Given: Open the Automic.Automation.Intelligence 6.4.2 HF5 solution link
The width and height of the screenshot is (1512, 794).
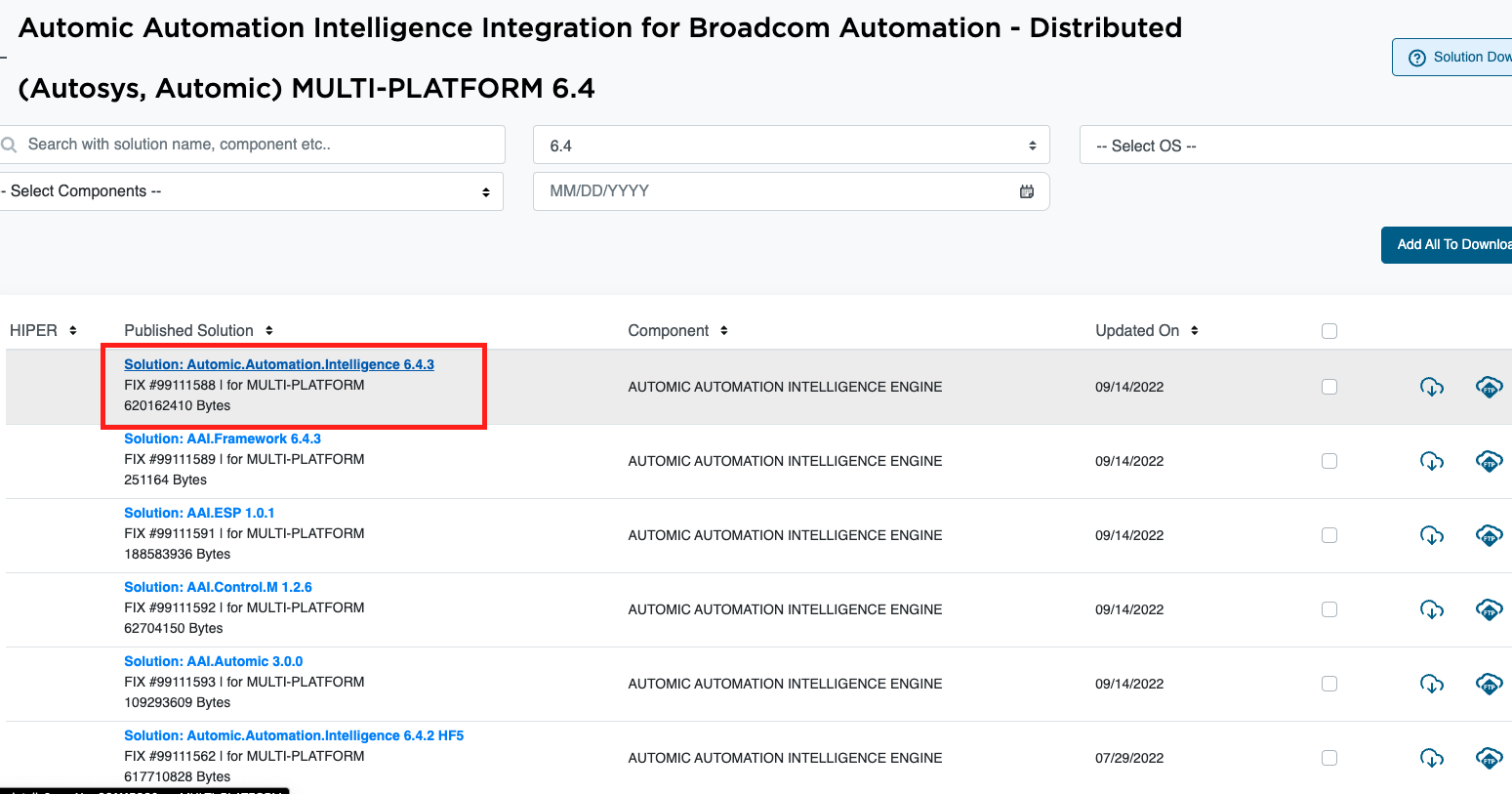Looking at the screenshot, I should tap(293, 734).
